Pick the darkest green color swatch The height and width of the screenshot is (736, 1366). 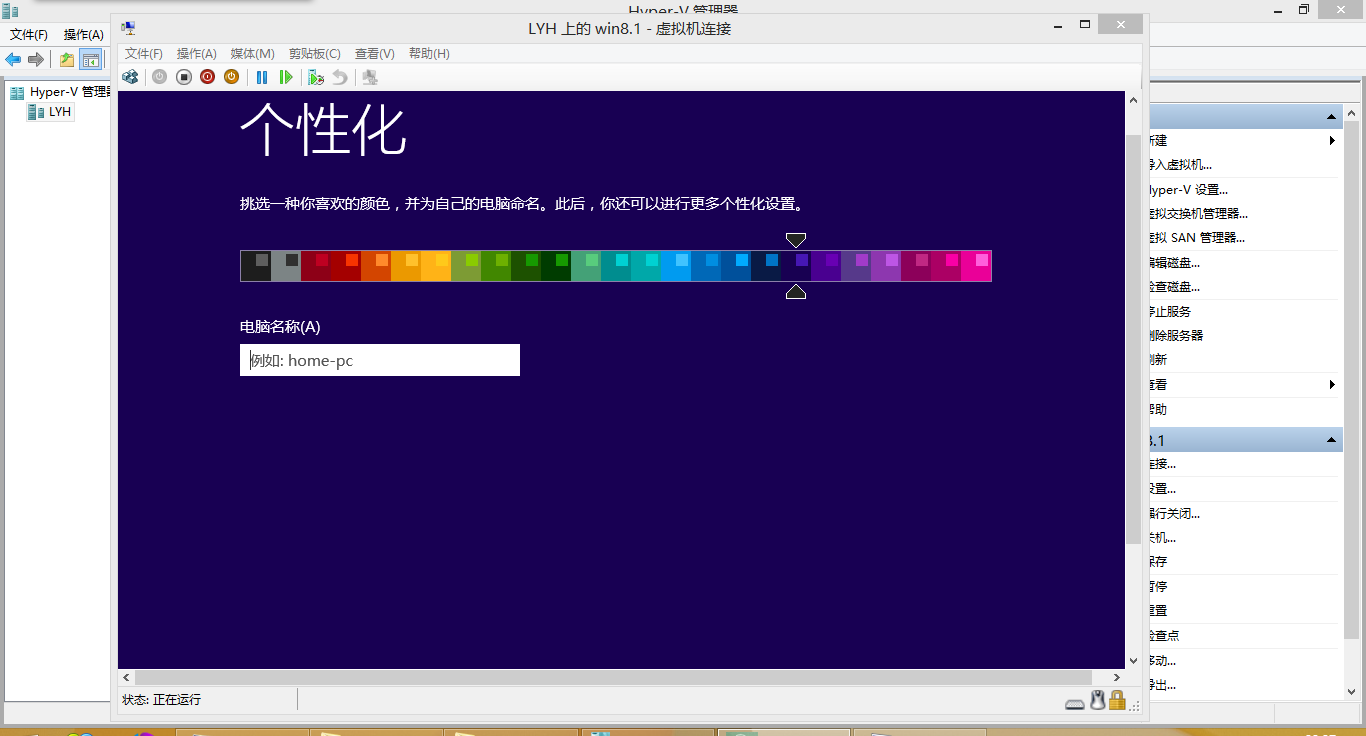coord(556,266)
